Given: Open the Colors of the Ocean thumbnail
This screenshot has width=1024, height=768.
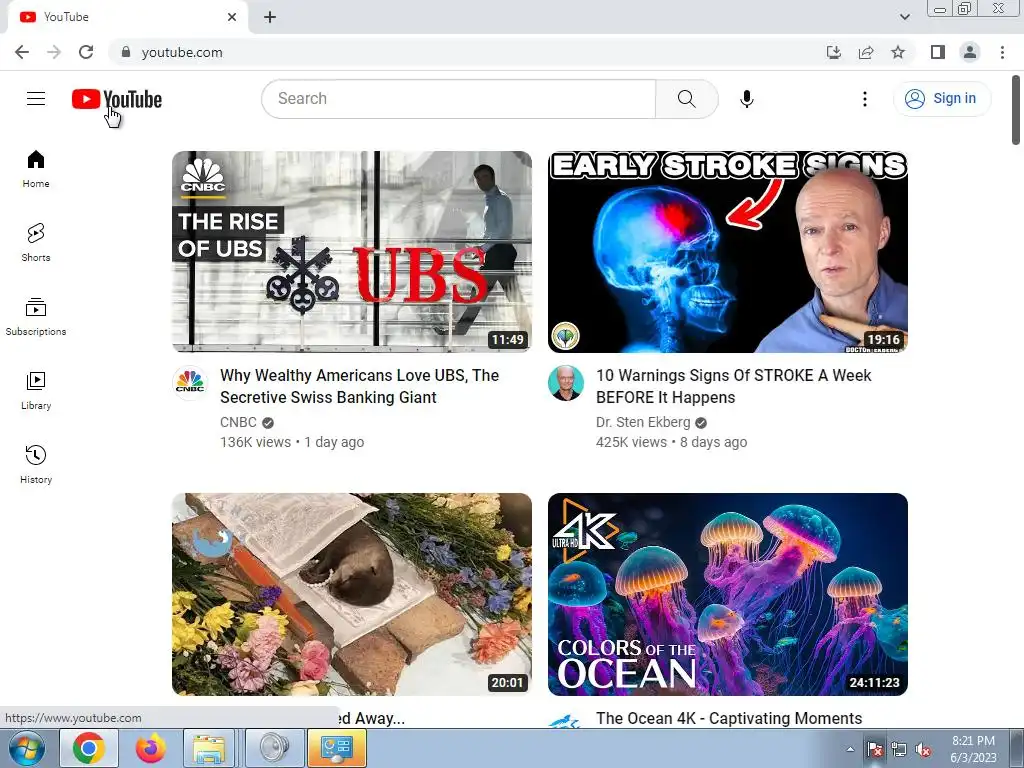Looking at the screenshot, I should click(728, 594).
